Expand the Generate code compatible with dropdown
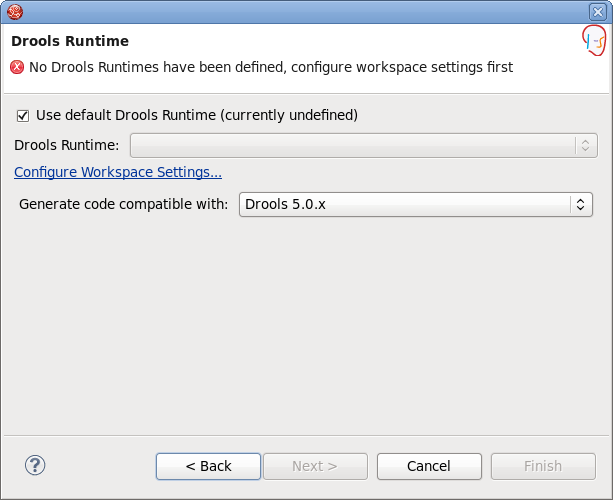The image size is (613, 500). click(x=416, y=204)
